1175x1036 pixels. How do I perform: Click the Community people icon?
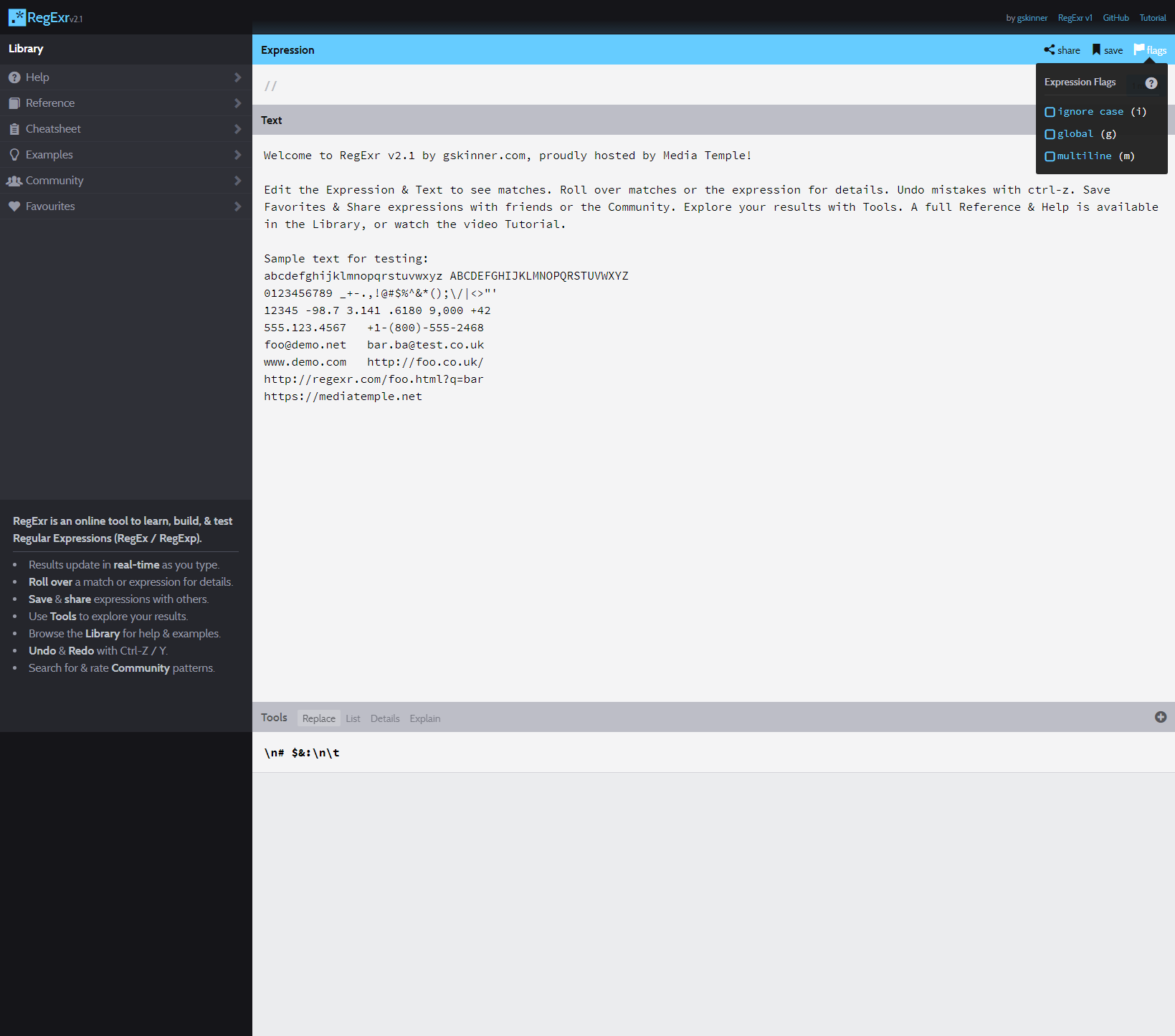[x=14, y=181]
